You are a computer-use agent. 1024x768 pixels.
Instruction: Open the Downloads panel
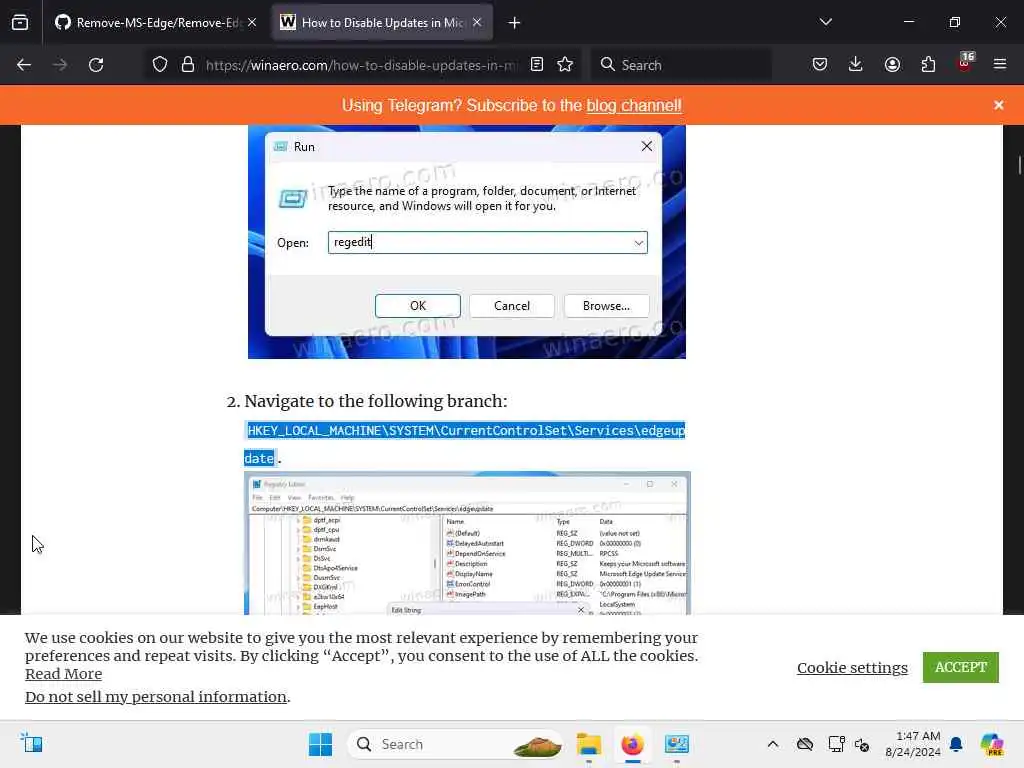pyautogui.click(x=856, y=65)
